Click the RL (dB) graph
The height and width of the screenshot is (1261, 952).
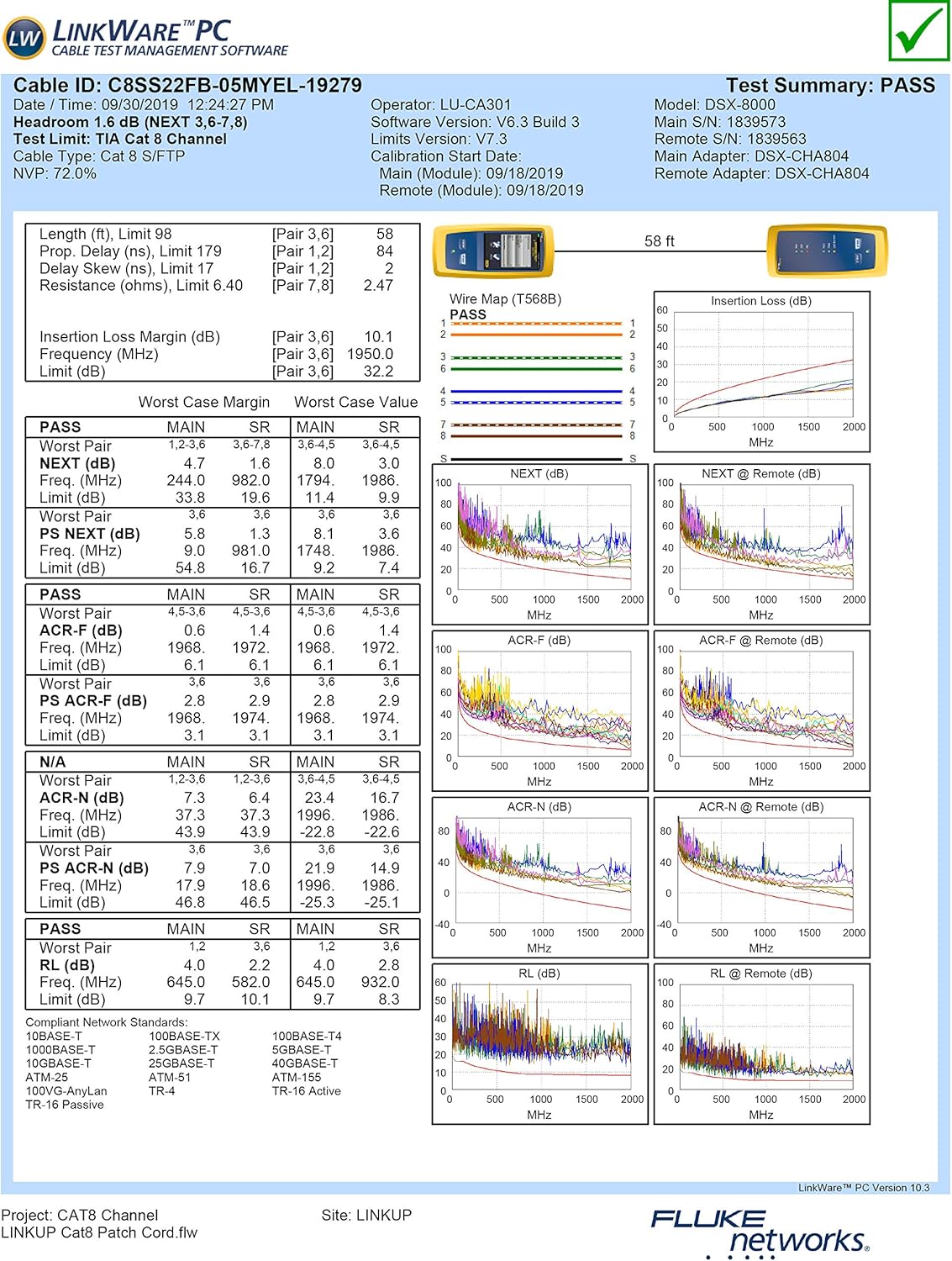coord(539,1043)
